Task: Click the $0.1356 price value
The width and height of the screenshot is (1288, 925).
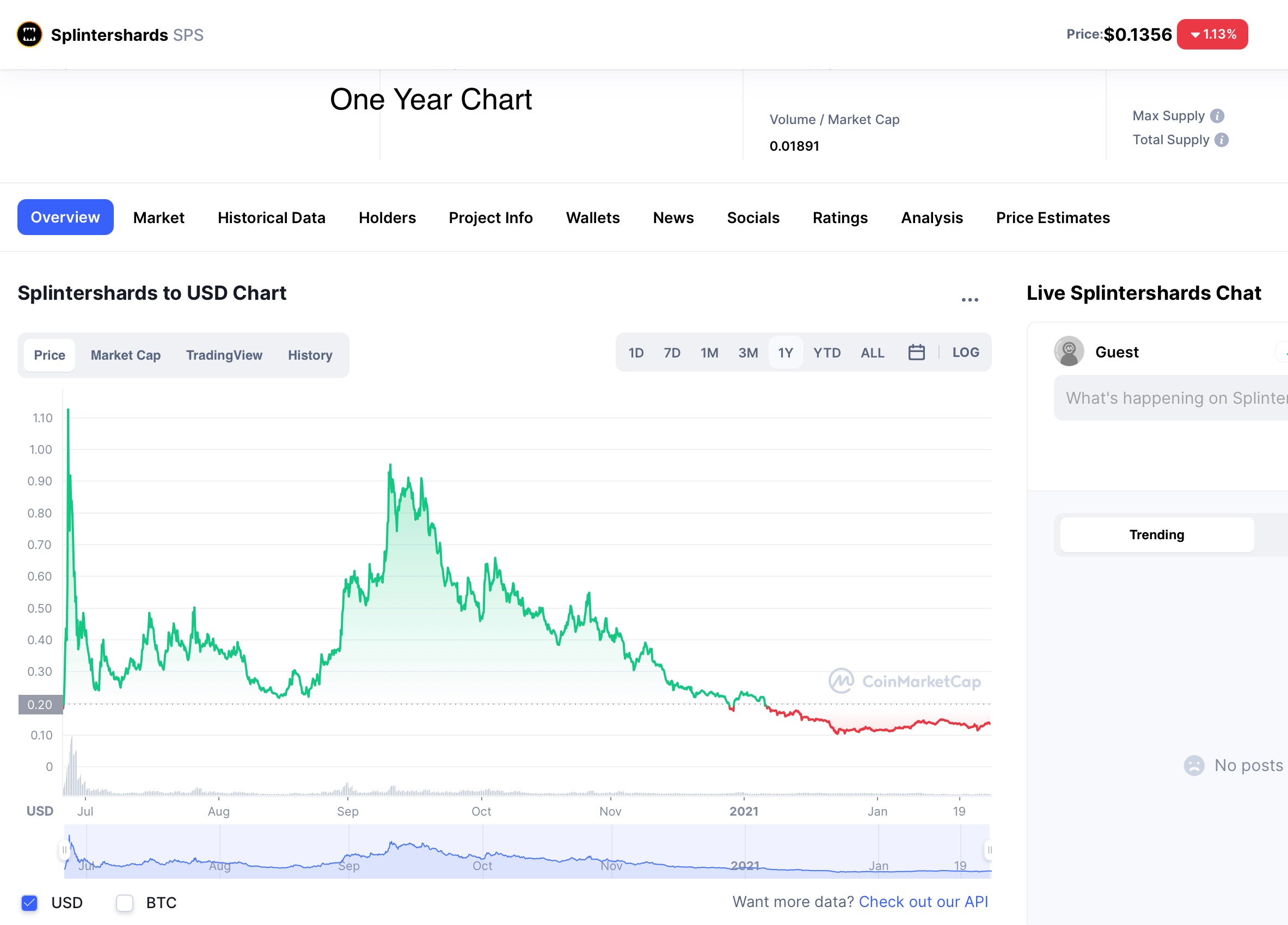Action: 1138,34
